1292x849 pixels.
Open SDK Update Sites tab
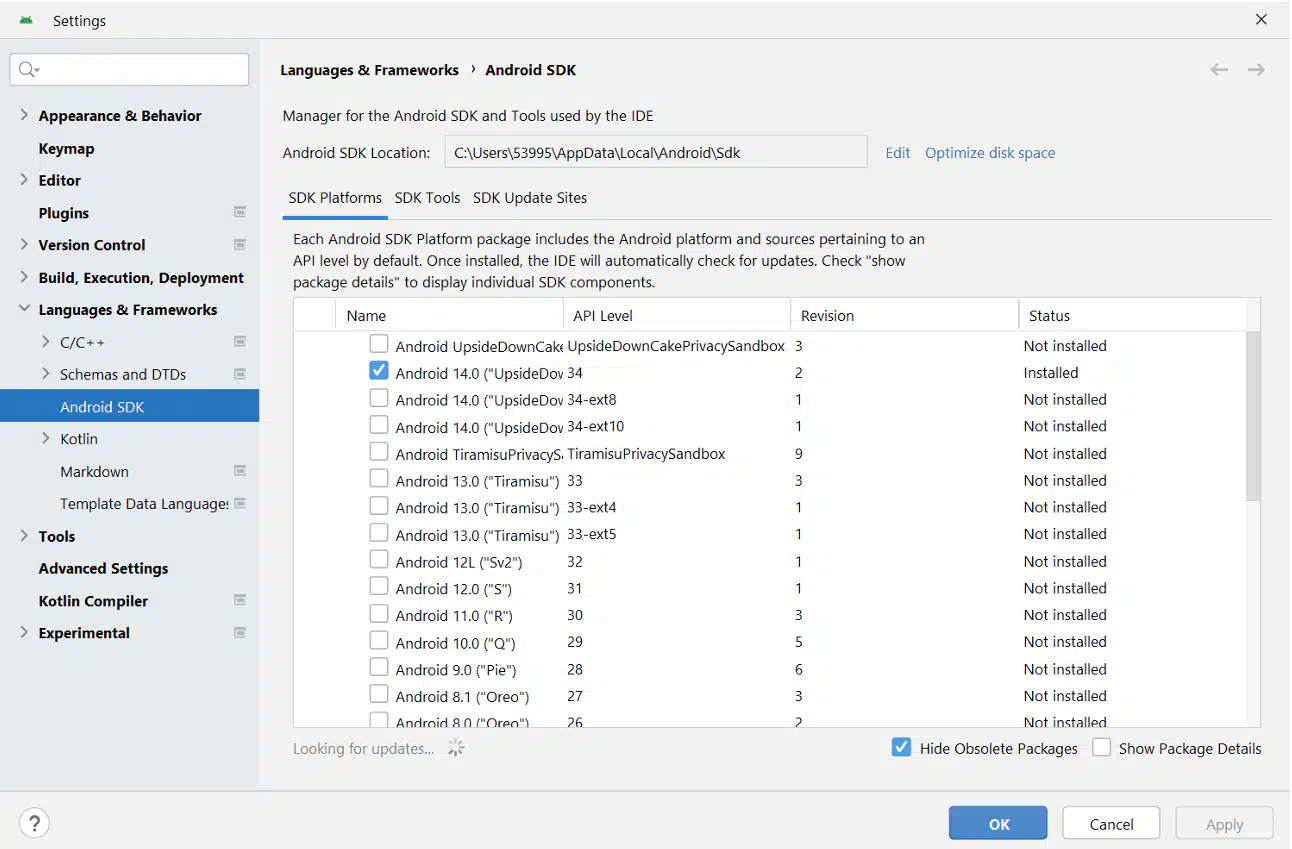[530, 198]
